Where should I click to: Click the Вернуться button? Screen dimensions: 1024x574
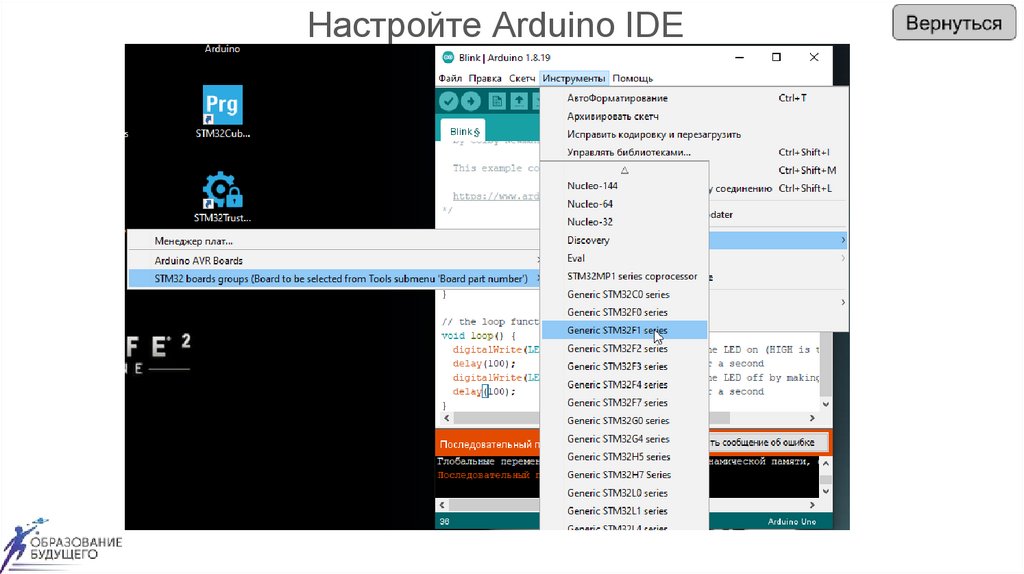[x=954, y=23]
